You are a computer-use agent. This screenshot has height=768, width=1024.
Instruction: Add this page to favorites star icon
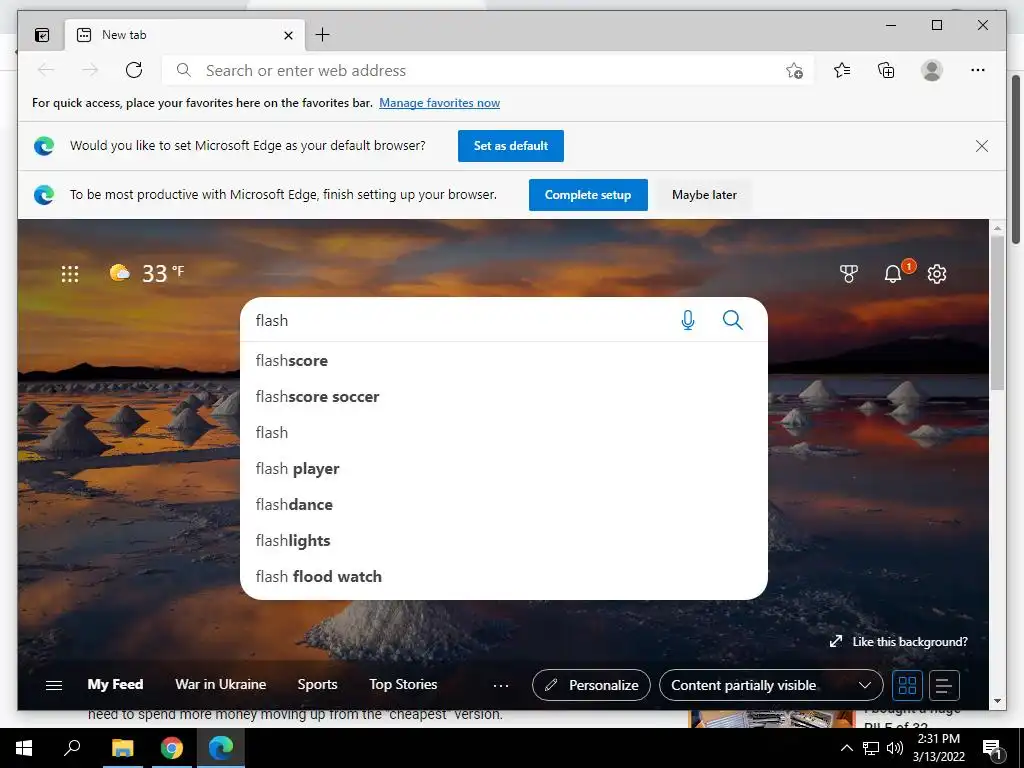pos(794,71)
